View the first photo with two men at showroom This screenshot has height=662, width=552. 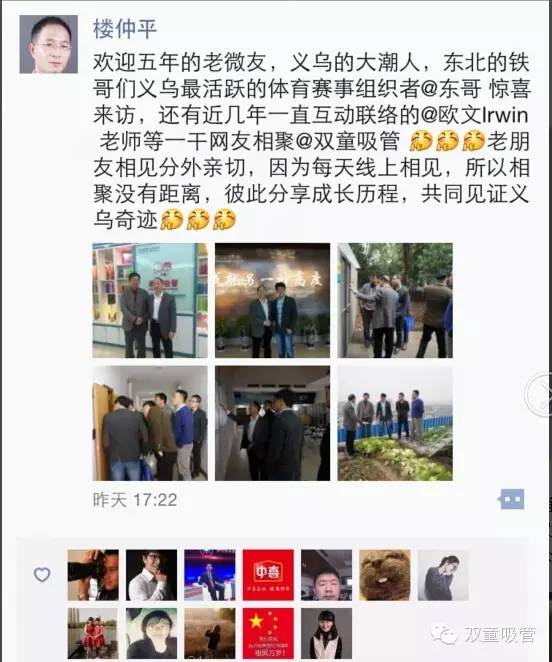tap(150, 300)
